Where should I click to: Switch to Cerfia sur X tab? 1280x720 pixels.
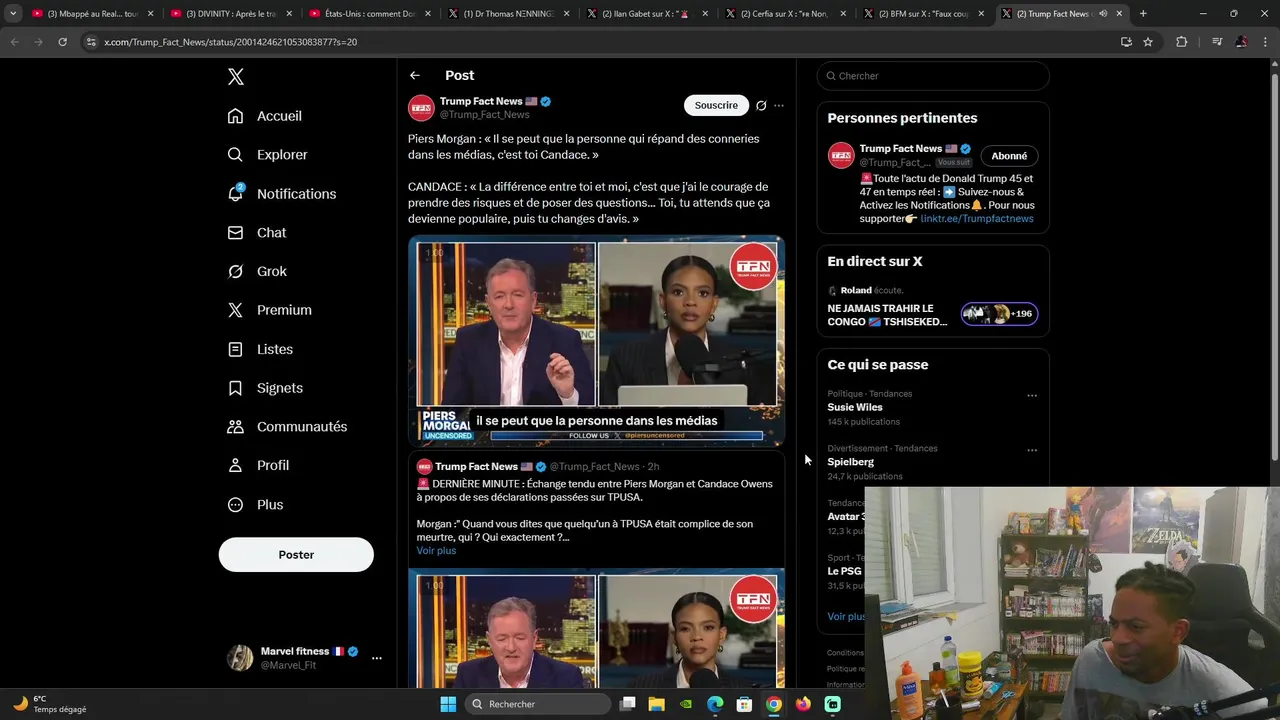pos(785,14)
